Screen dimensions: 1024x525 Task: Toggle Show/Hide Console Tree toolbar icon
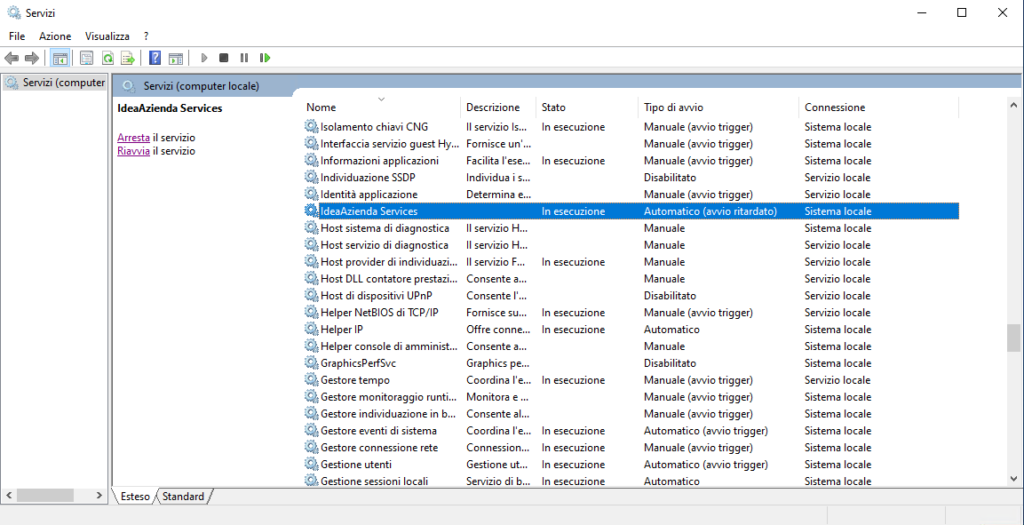point(60,58)
